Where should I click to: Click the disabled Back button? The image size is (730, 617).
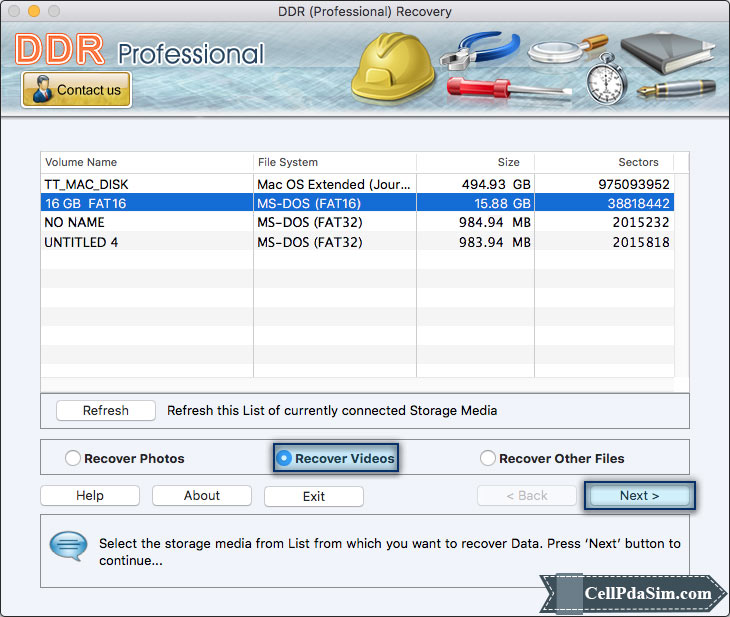click(x=527, y=495)
